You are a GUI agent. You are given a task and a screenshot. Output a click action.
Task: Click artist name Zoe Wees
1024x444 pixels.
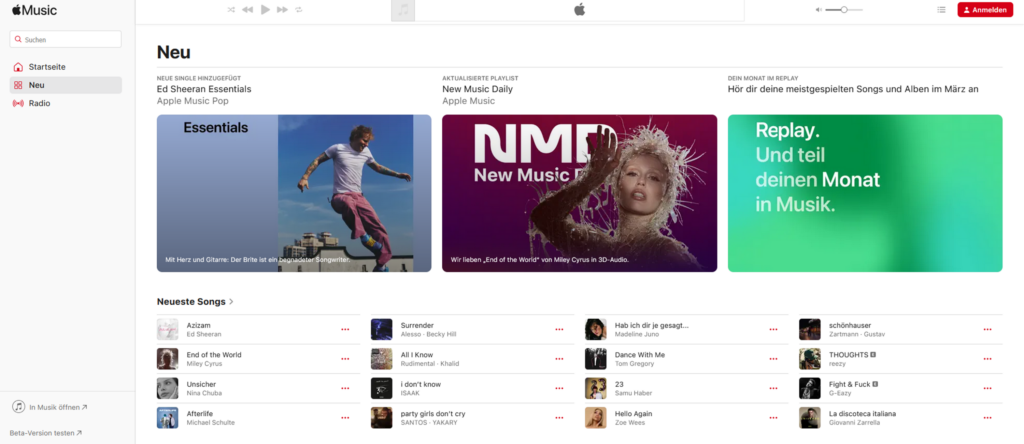pos(629,422)
